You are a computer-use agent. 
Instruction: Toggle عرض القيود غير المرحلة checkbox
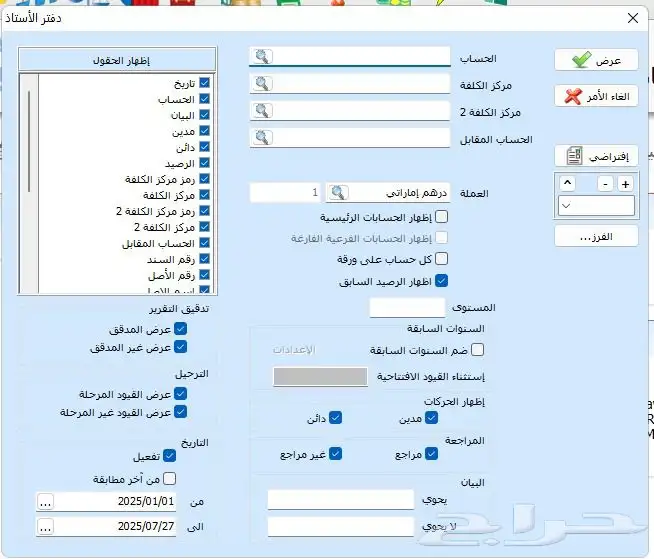(180, 412)
